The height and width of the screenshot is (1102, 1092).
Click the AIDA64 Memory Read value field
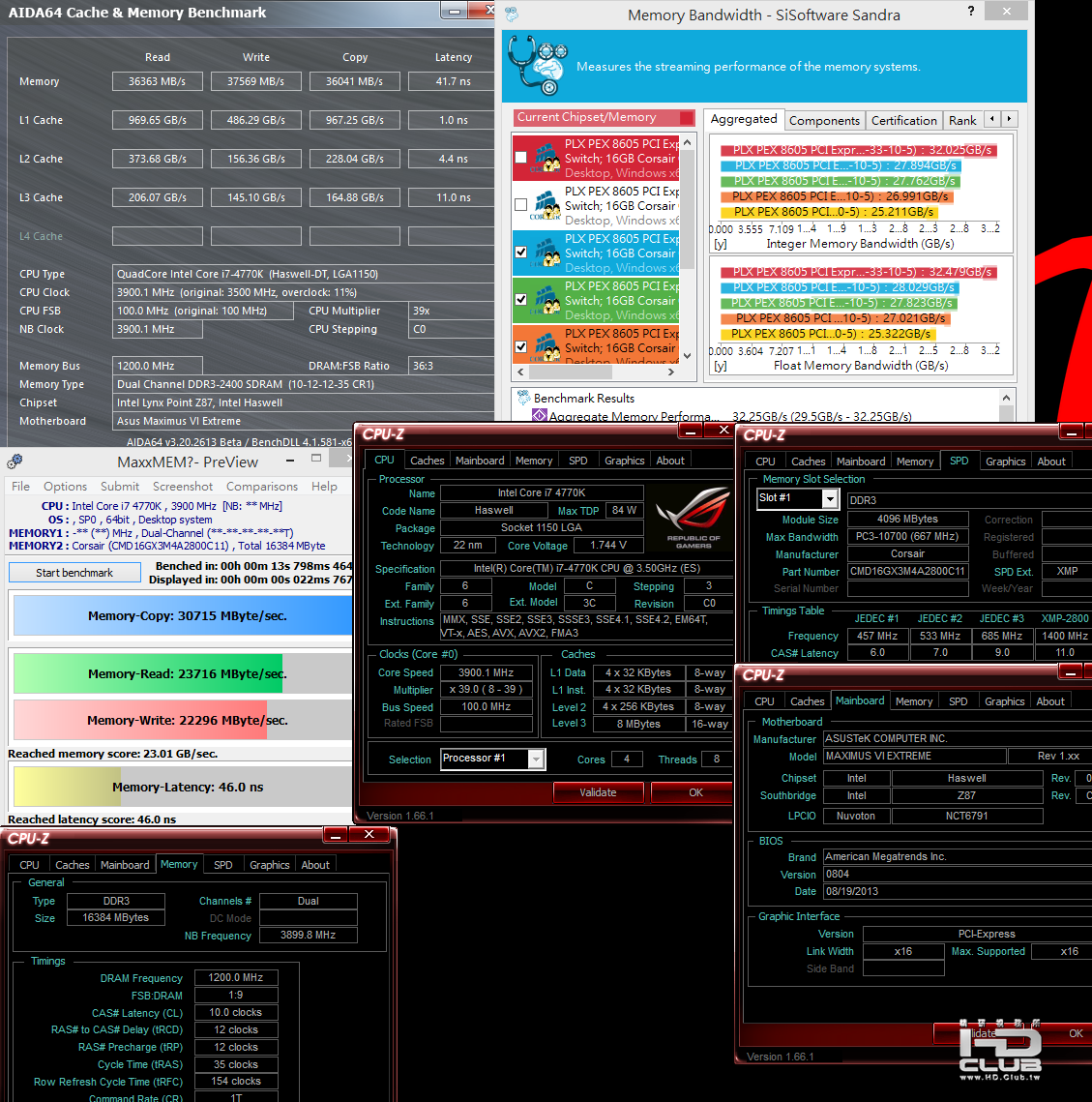158,81
